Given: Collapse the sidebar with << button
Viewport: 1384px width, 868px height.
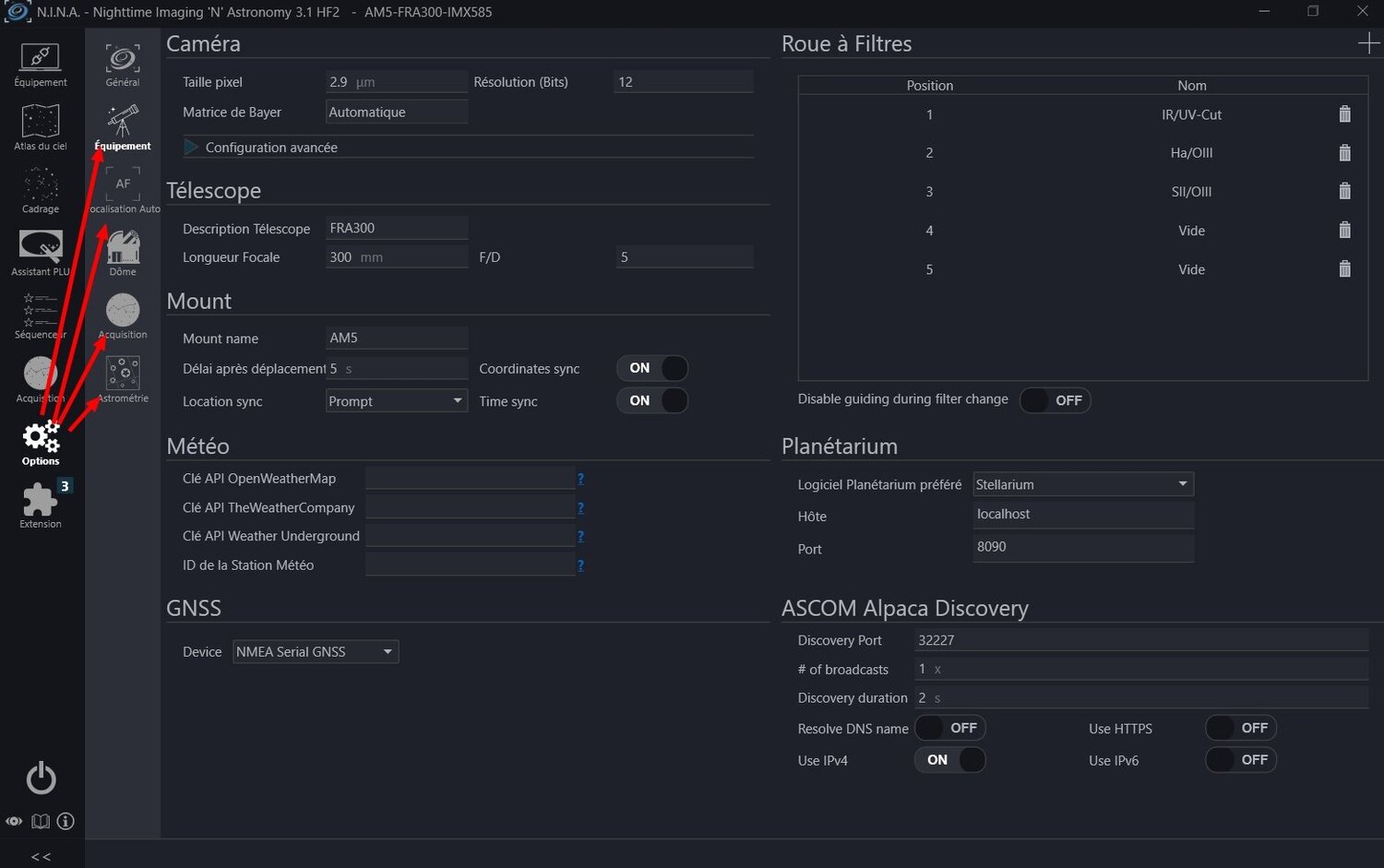Looking at the screenshot, I should pyautogui.click(x=41, y=856).
